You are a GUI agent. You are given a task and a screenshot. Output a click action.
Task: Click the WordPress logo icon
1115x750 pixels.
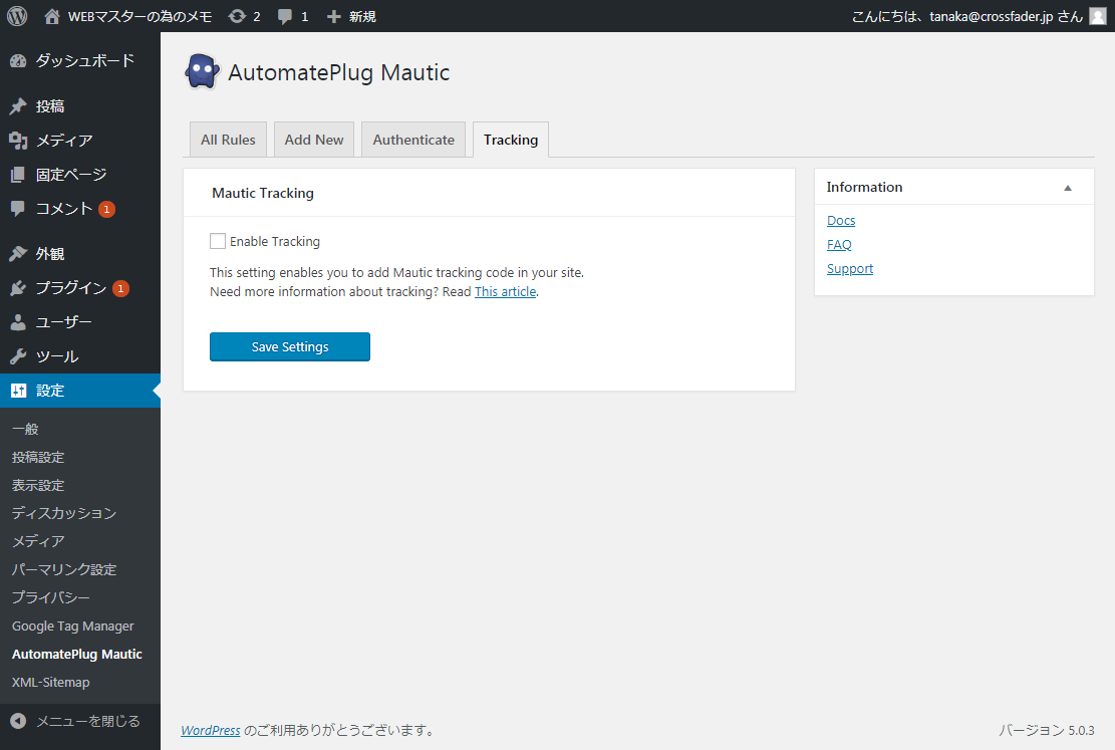(x=17, y=16)
